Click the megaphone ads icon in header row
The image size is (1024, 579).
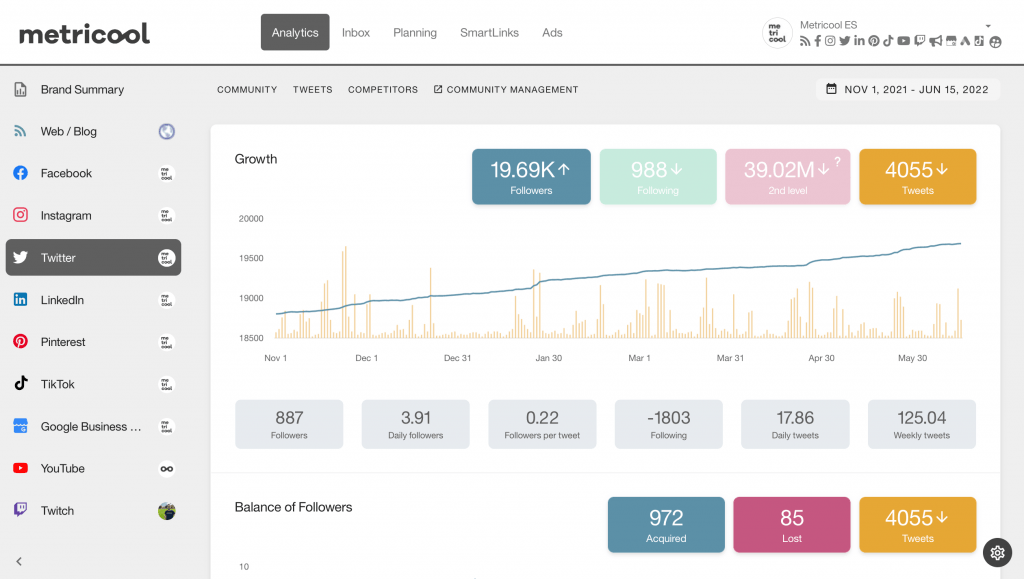936,41
